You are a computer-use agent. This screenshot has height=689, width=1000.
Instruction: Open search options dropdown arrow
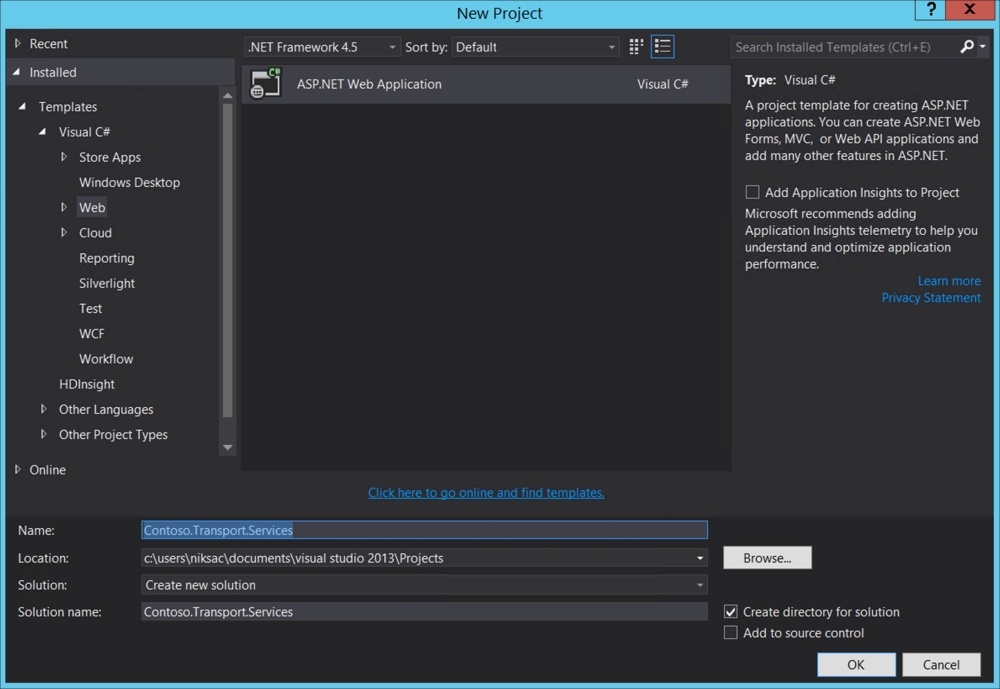(983, 47)
